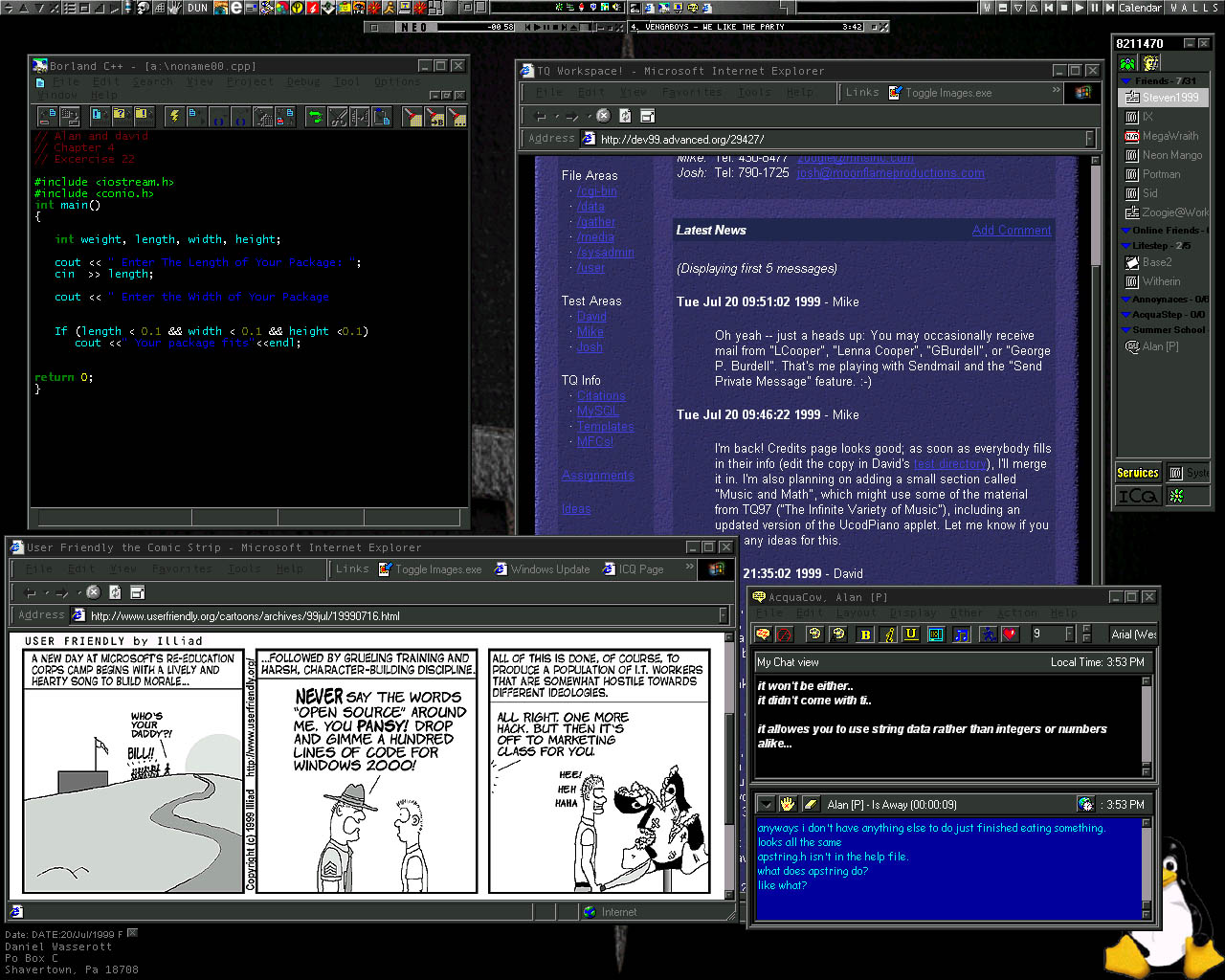
Task: Open the Arial font name combo box
Action: click(1133, 634)
